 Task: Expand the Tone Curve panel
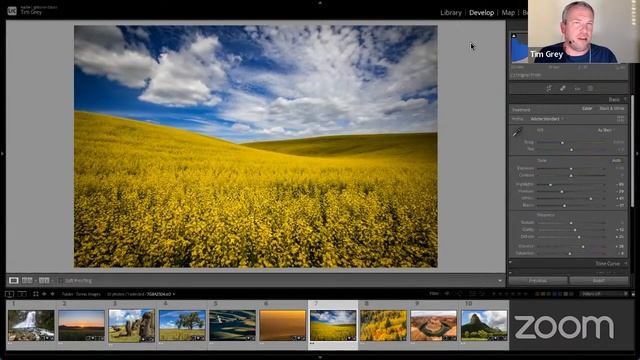(x=568, y=264)
